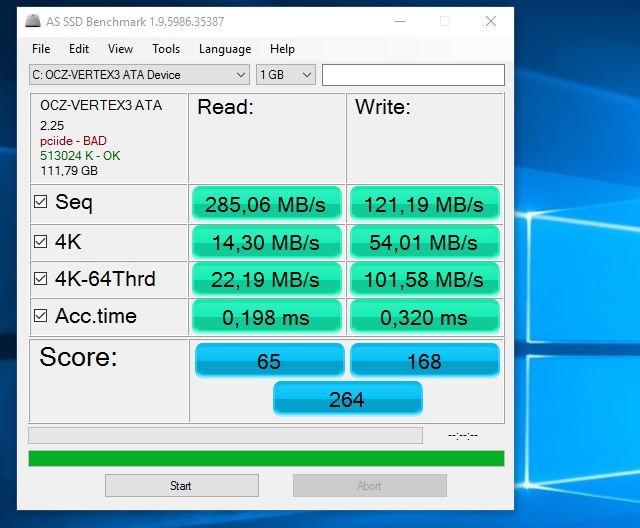Viewport: 640px width, 528px height.
Task: Click the 'pciide - BAD' driver status text
Action: (73, 141)
